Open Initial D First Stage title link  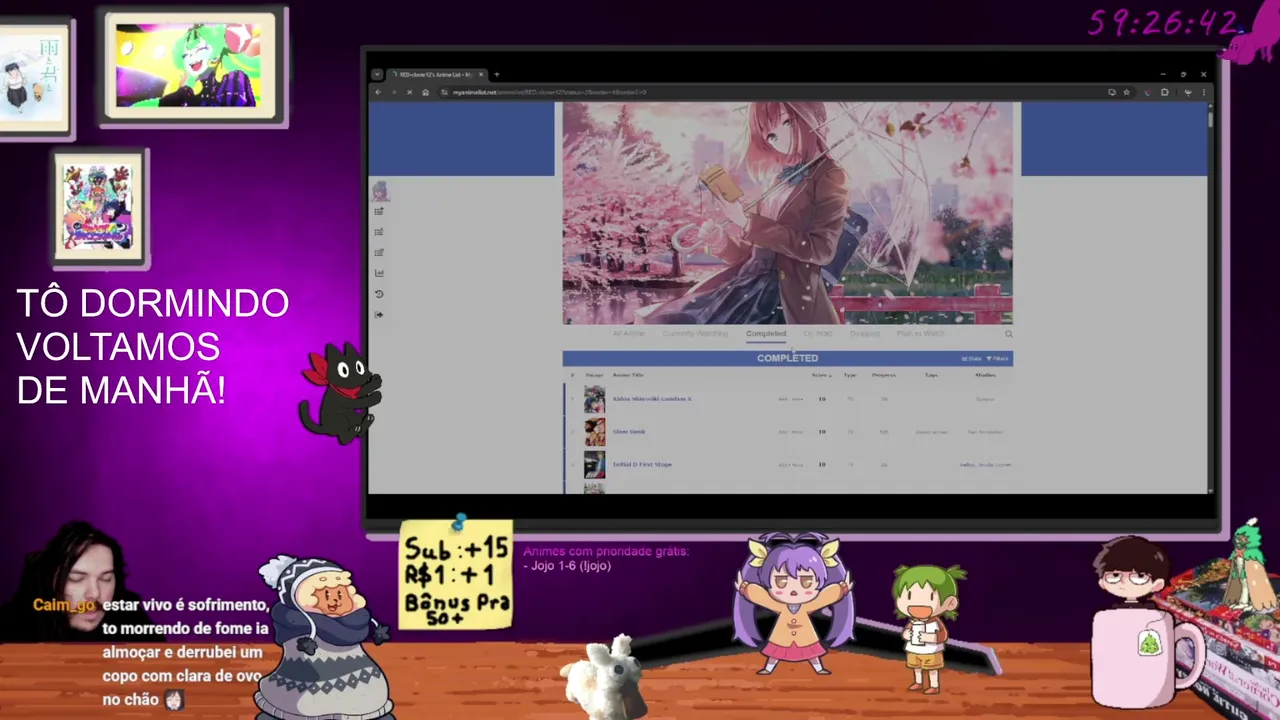pos(642,464)
